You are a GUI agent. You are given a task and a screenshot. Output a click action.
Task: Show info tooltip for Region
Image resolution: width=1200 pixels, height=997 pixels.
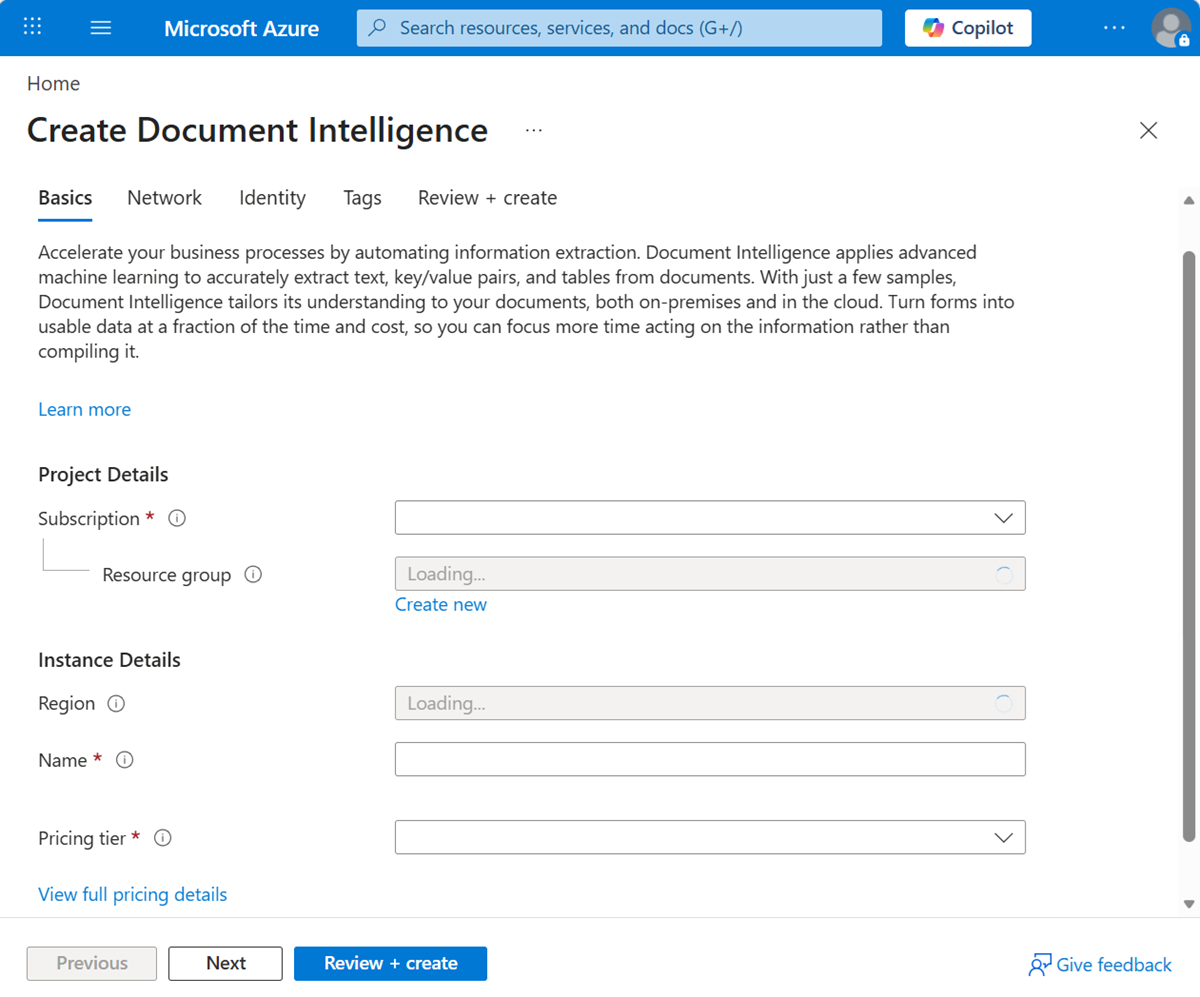pyautogui.click(x=116, y=703)
